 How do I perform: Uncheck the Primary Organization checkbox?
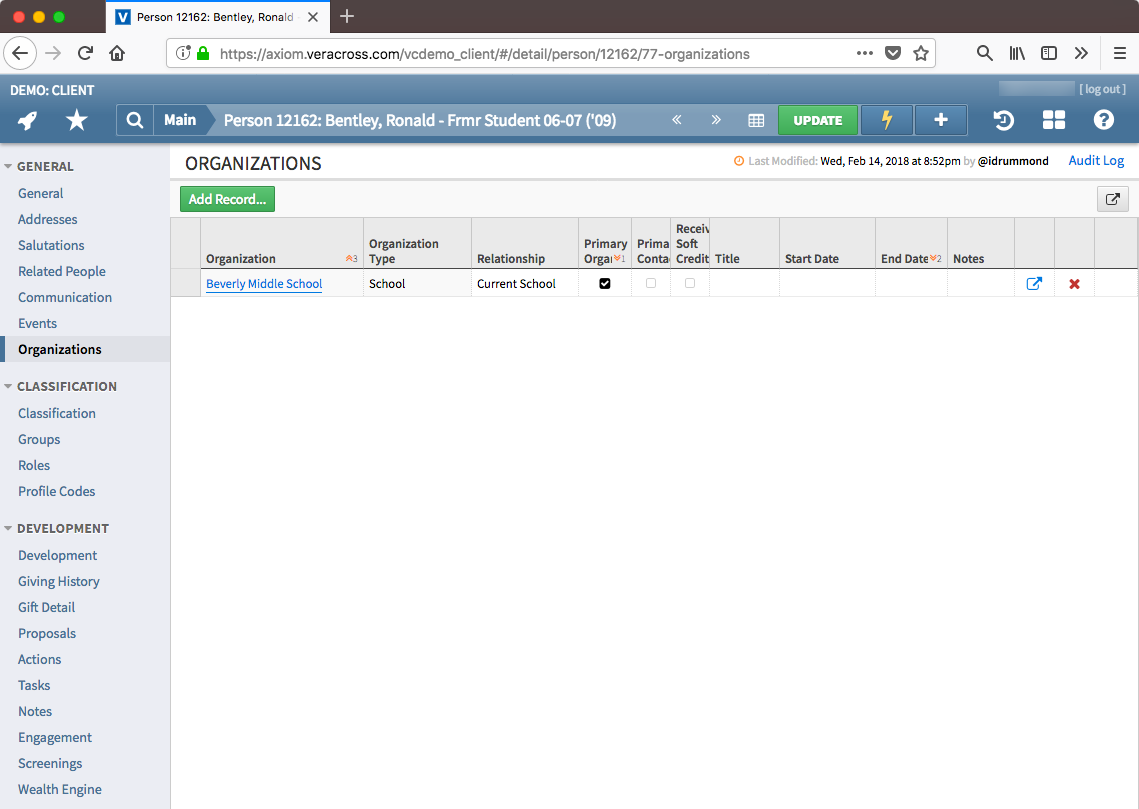(605, 284)
